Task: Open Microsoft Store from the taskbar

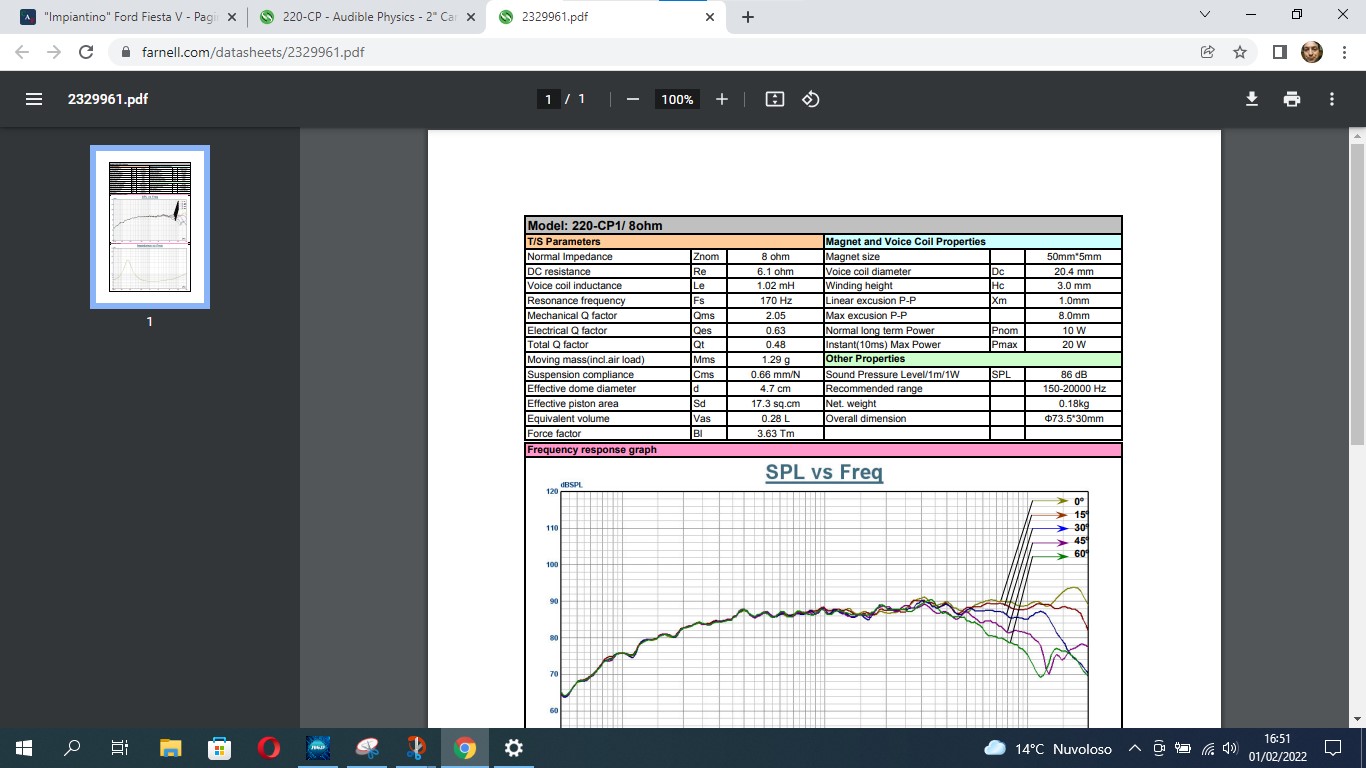Action: (220, 747)
